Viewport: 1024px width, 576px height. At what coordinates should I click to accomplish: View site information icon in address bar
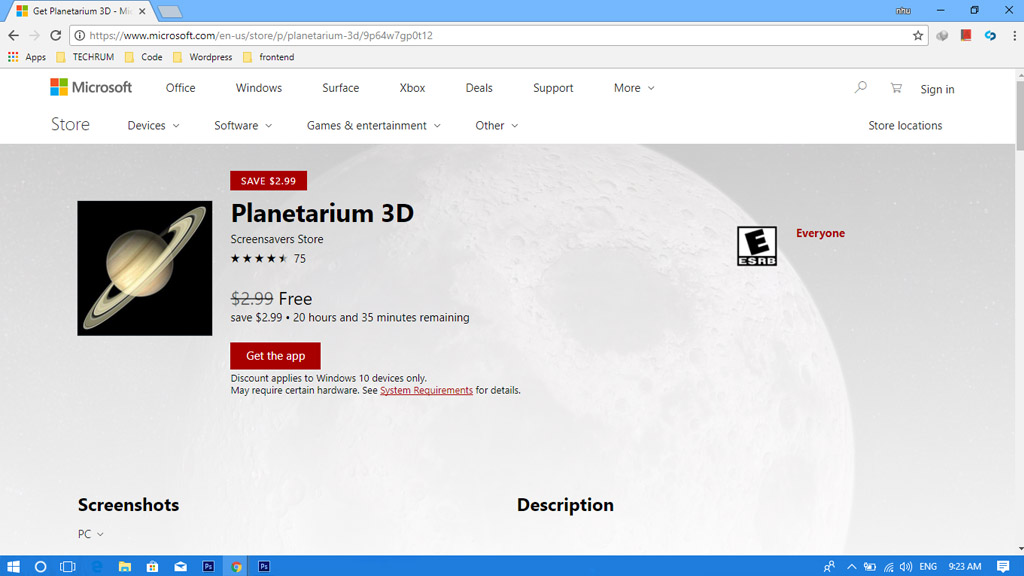(x=79, y=35)
